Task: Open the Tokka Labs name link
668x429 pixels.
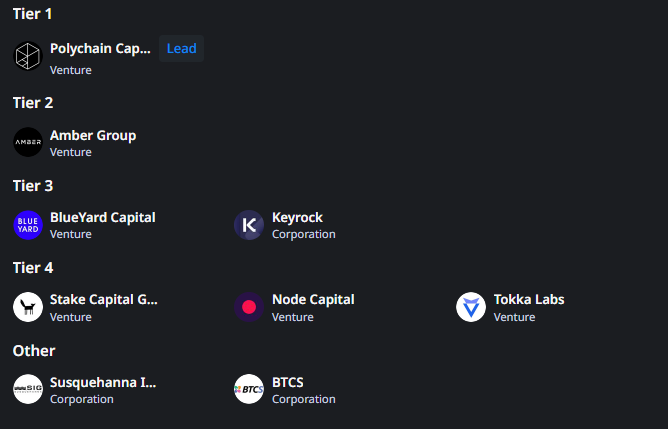Action: click(529, 299)
